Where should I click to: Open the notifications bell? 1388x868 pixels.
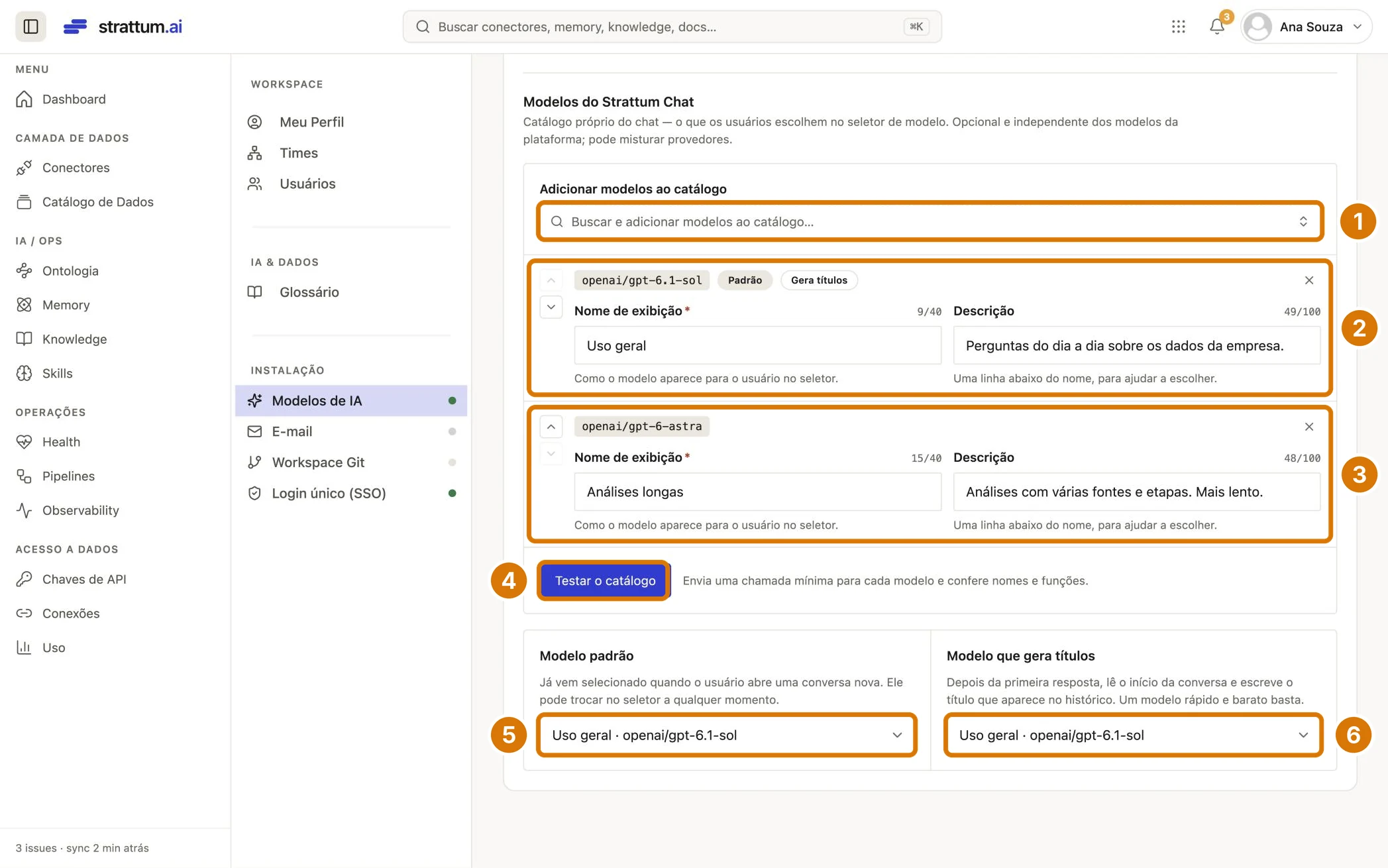pos(1216,27)
